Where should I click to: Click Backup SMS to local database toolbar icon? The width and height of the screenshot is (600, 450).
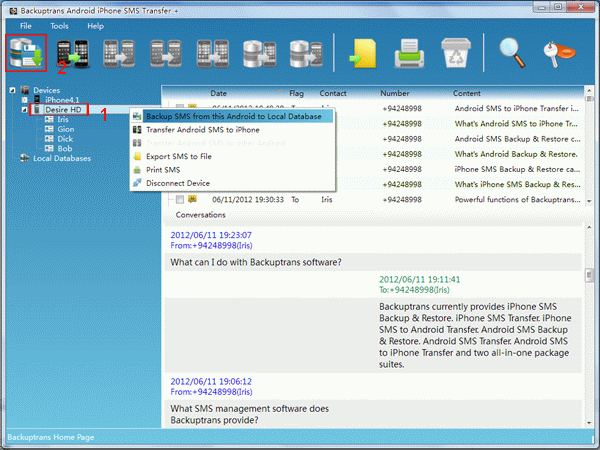pyautogui.click(x=26, y=53)
